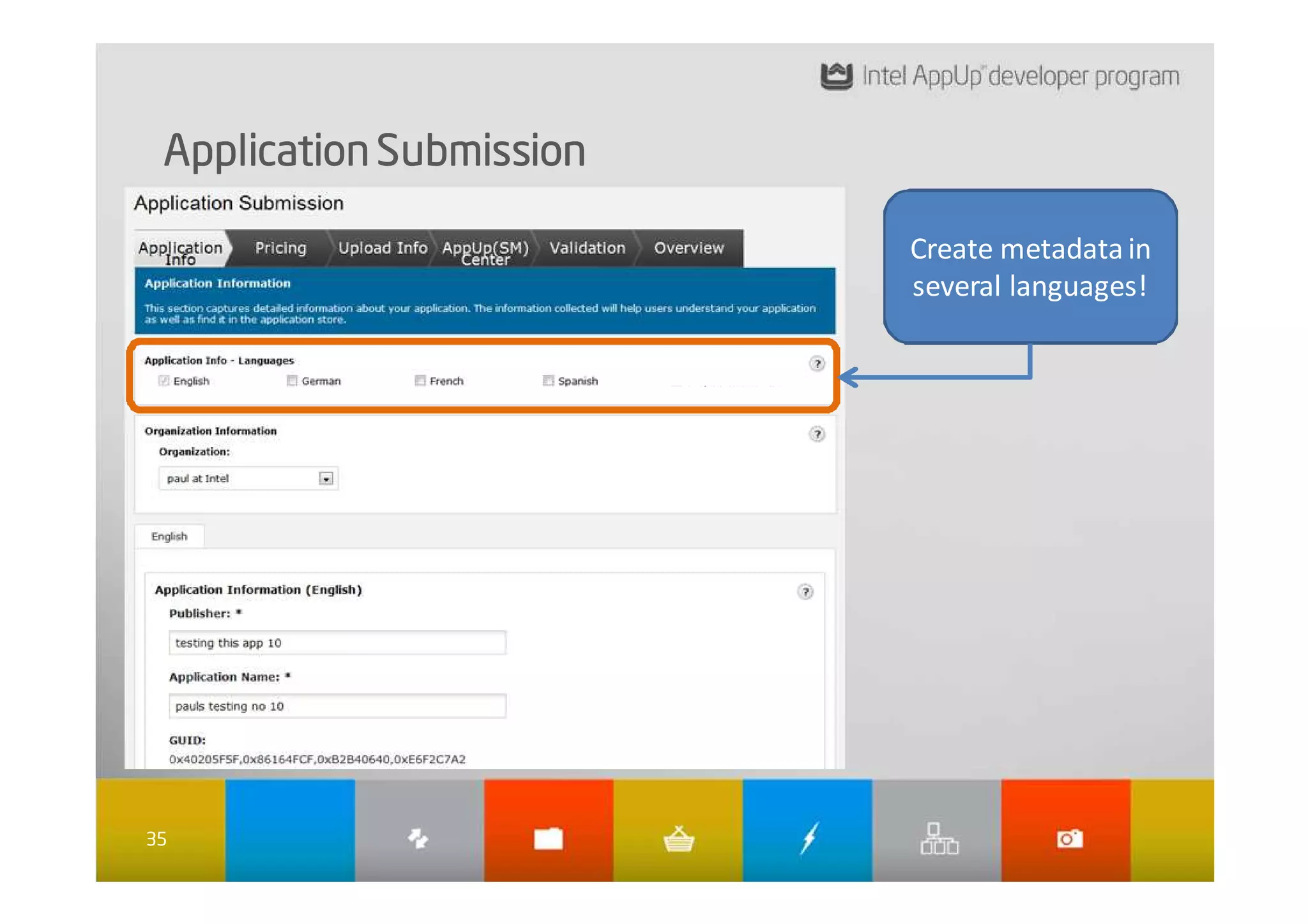Screen dimensions: 1308x924
Task: Go to the Pricing step tab
Action: pos(280,248)
